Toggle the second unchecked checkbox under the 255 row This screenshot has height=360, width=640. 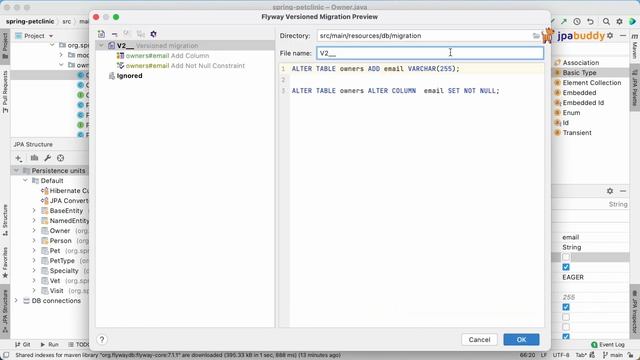click(x=566, y=327)
